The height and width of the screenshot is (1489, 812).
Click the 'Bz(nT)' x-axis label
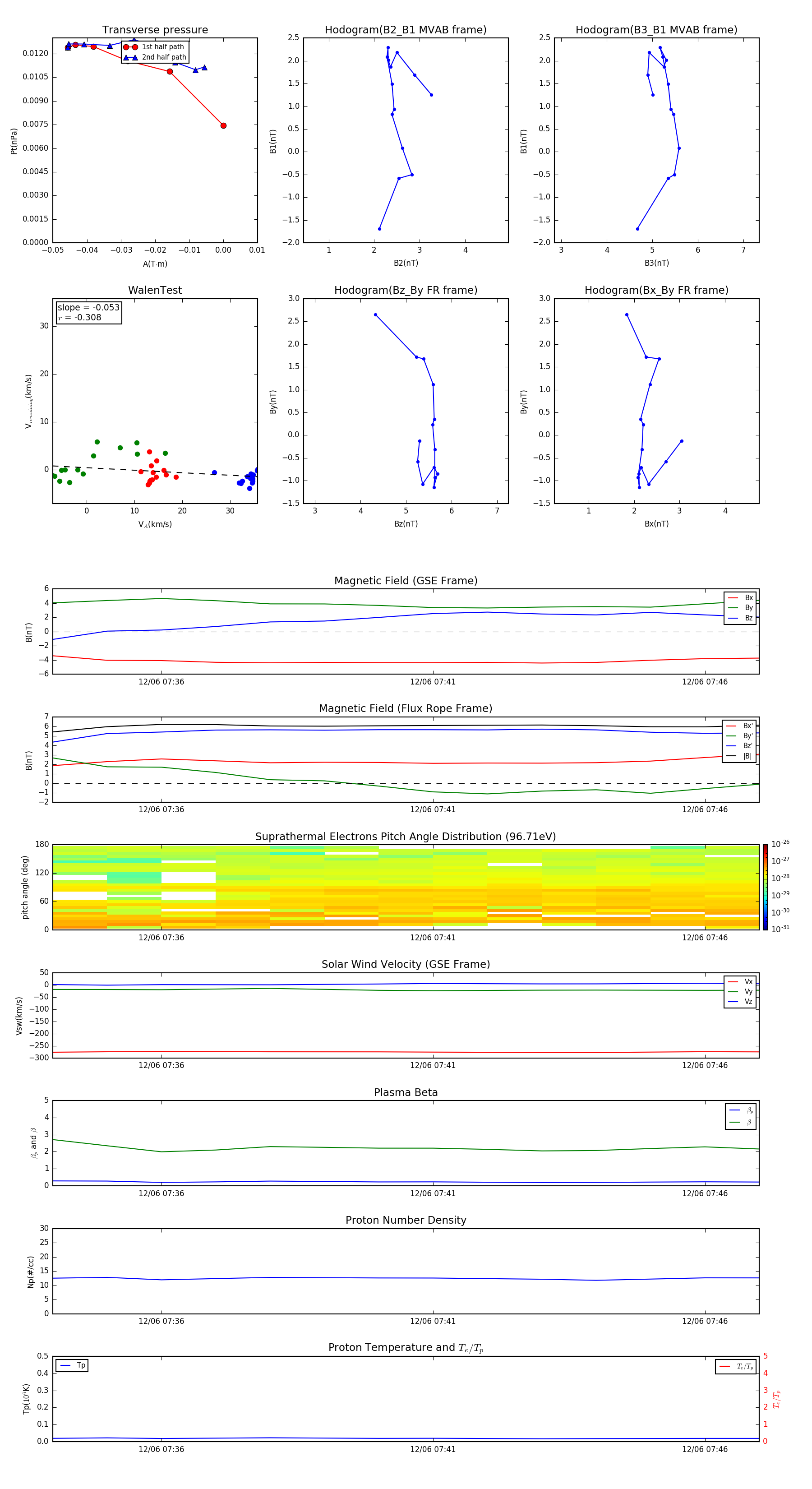point(406,524)
